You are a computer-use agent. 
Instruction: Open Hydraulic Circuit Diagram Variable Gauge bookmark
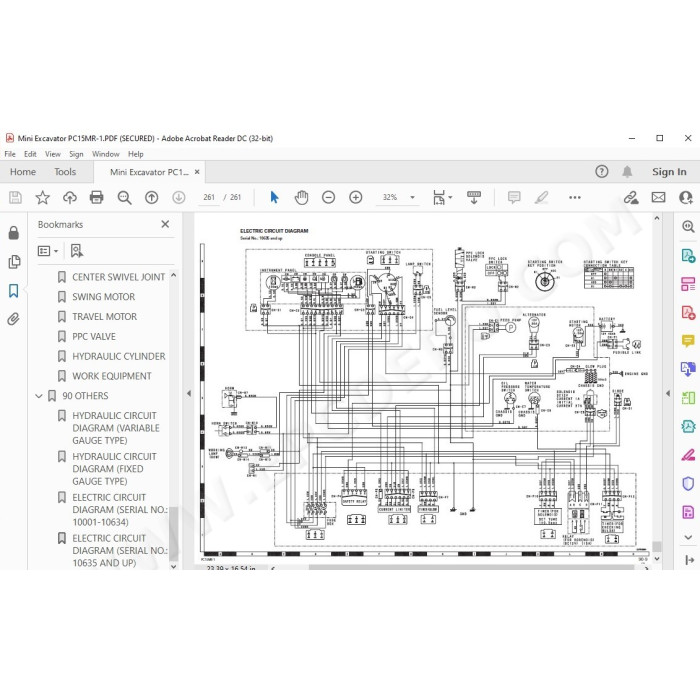coord(116,428)
